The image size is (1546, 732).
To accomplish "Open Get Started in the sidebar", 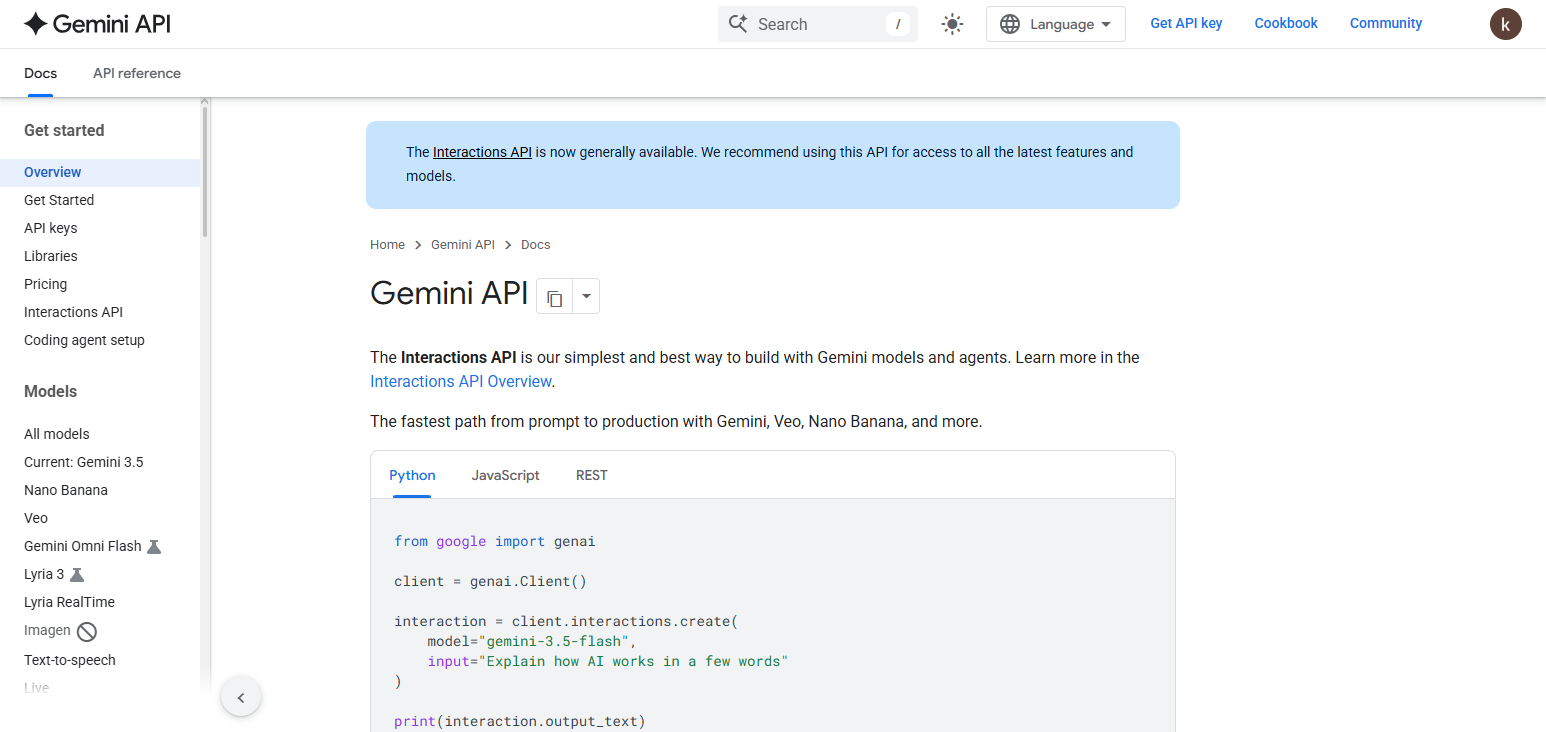I will 59,200.
